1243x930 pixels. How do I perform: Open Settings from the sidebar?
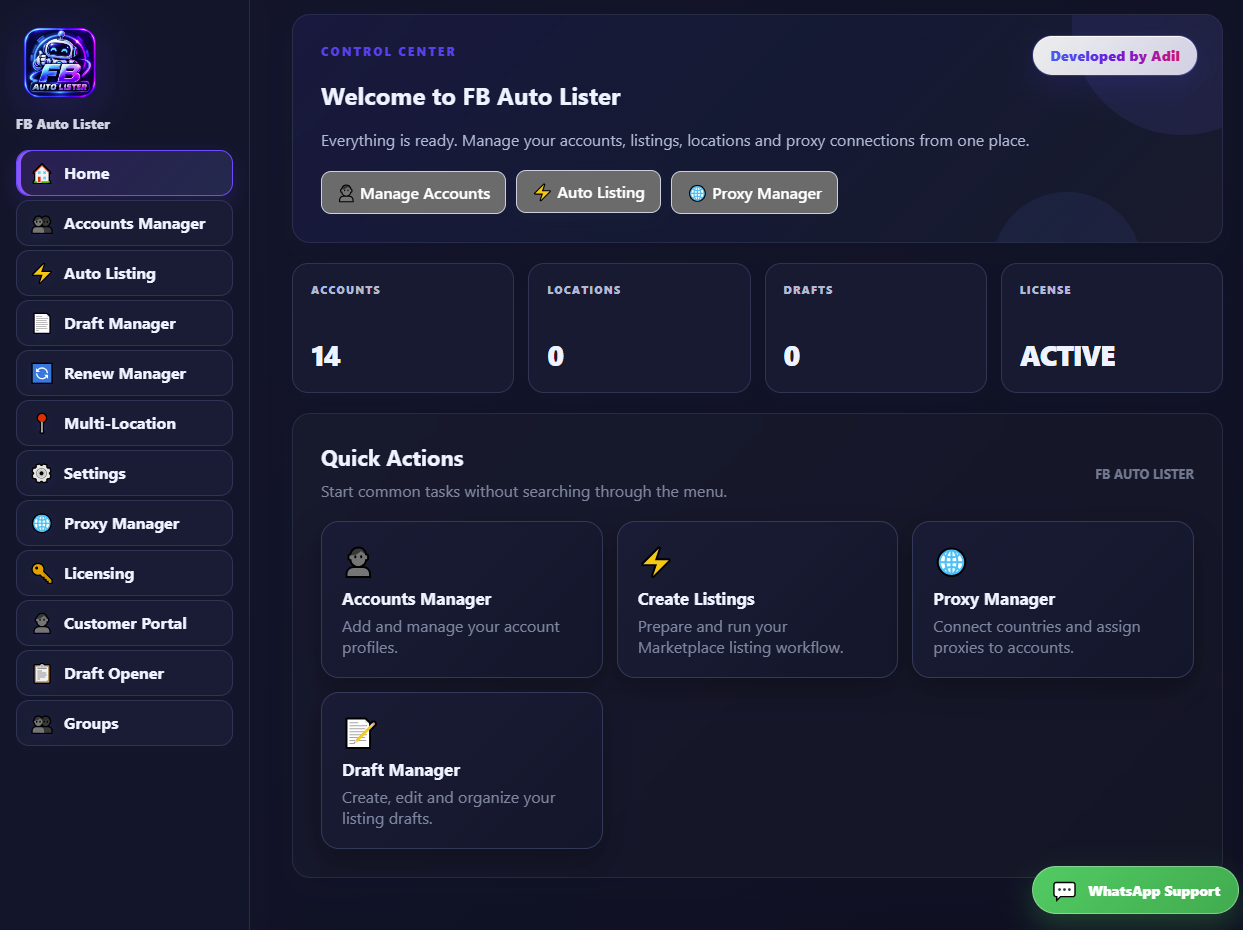point(124,473)
